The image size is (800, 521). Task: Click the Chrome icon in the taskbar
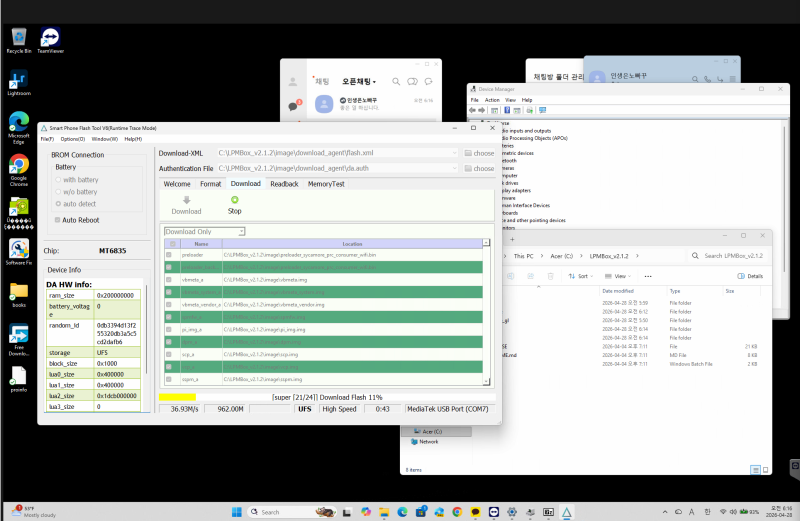coord(457,512)
